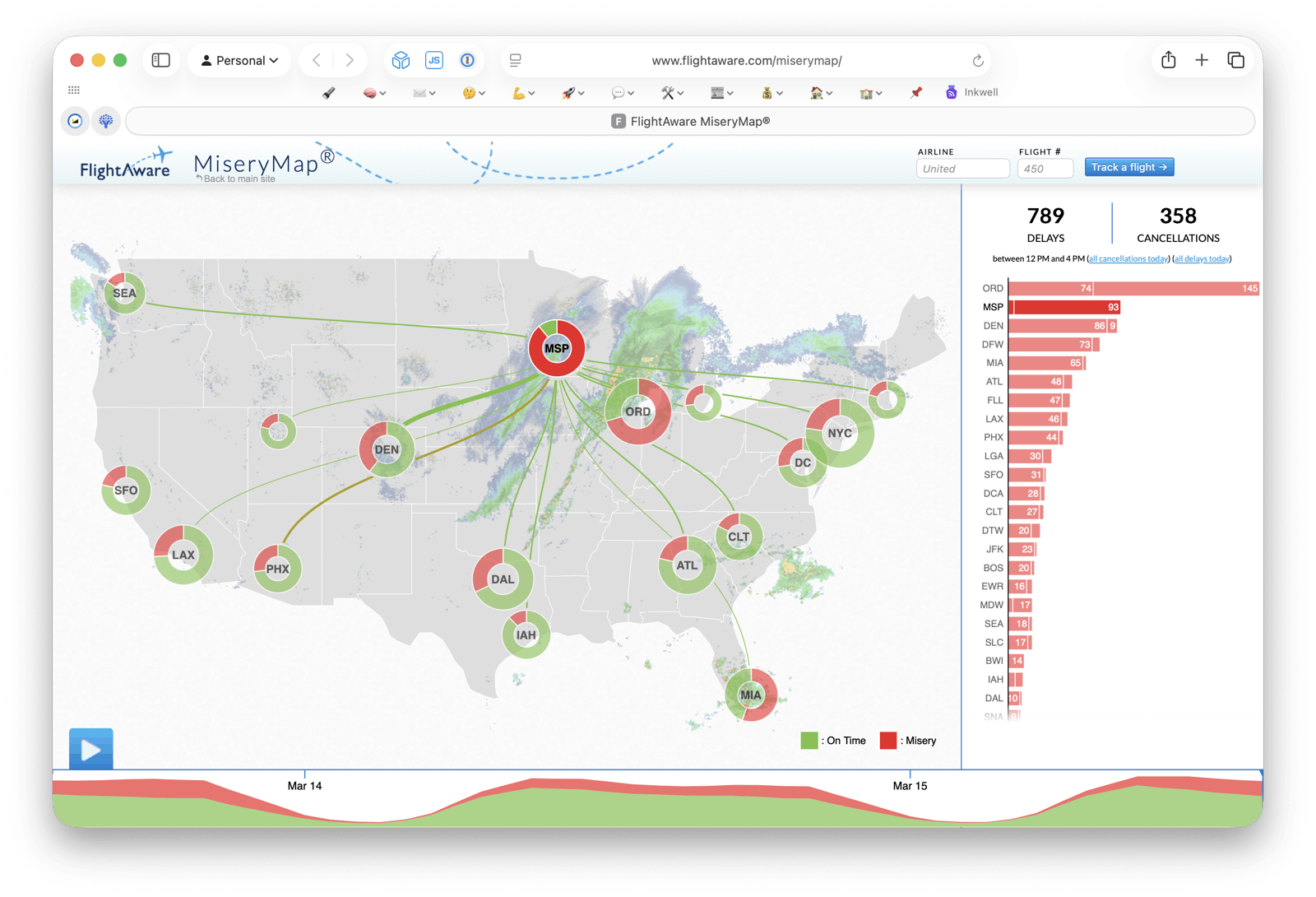Image resolution: width=1316 pixels, height=897 pixels.
Task: Expand the money bag bookmarks folder
Action: coord(772,93)
